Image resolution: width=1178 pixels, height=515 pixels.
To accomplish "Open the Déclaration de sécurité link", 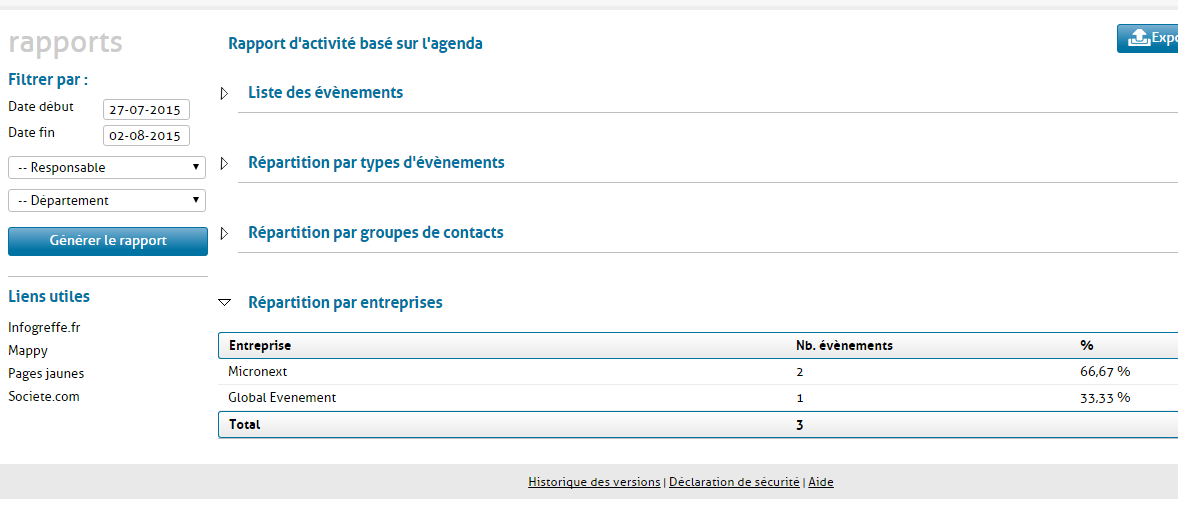I will pyautogui.click(x=734, y=482).
